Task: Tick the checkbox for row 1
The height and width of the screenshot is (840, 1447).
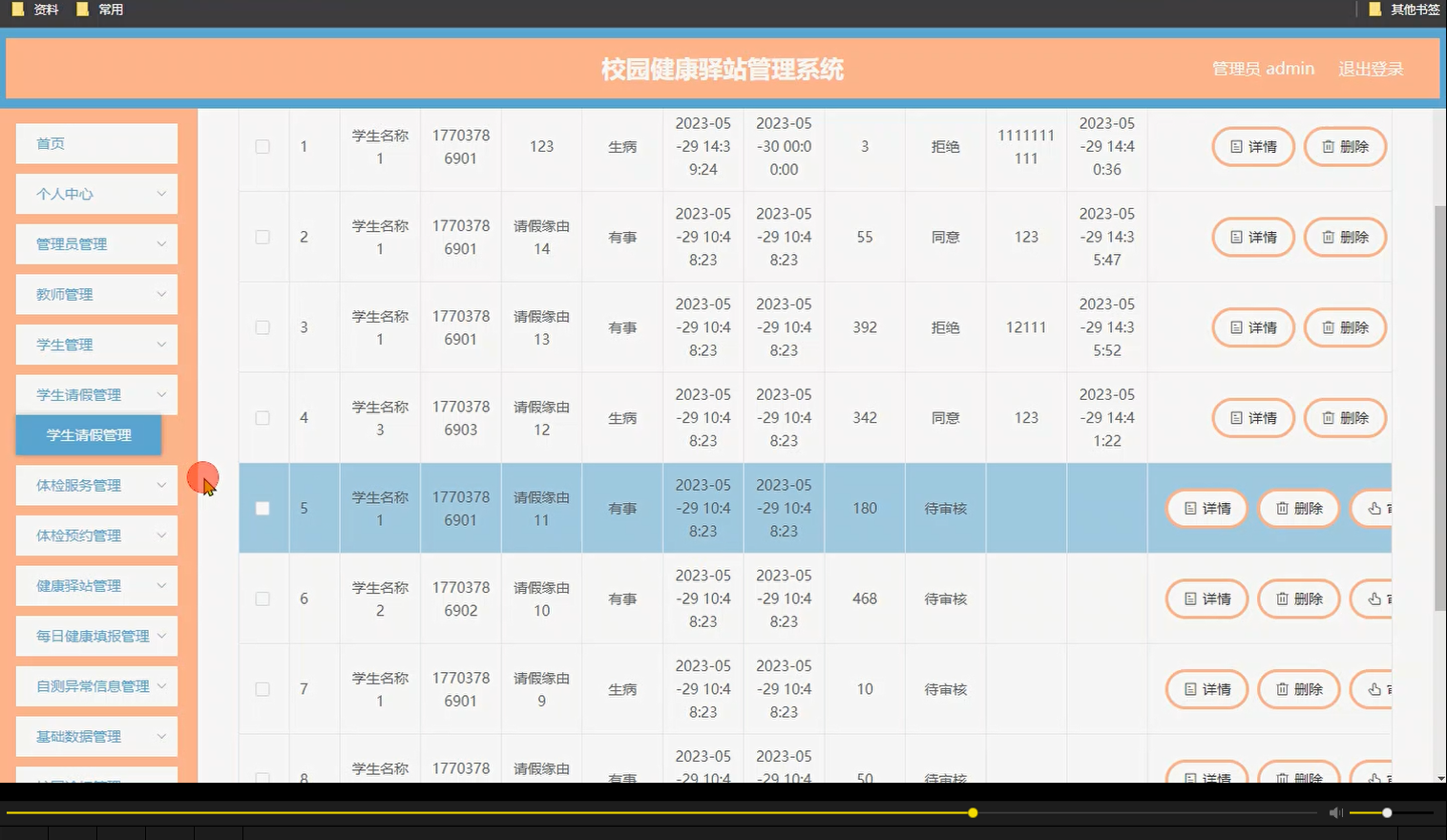Action: (x=262, y=147)
